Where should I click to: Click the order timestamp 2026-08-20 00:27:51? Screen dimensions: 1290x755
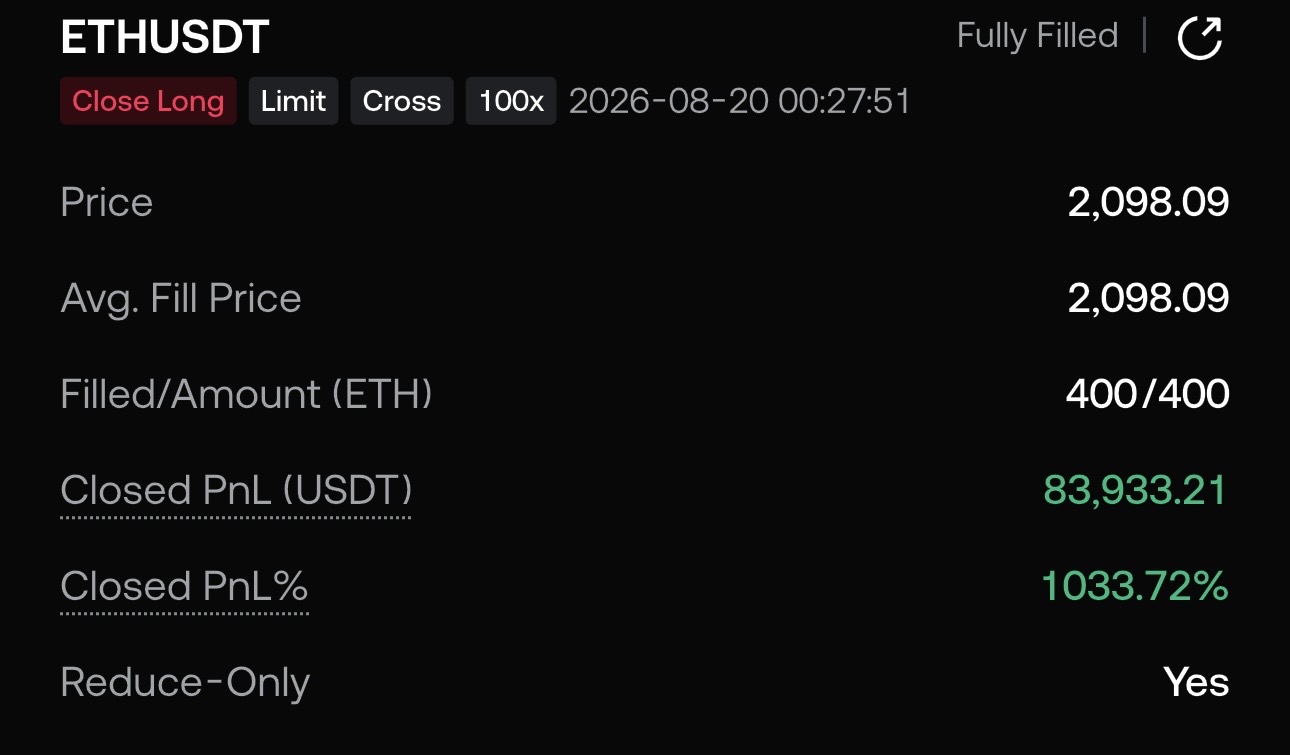click(740, 101)
